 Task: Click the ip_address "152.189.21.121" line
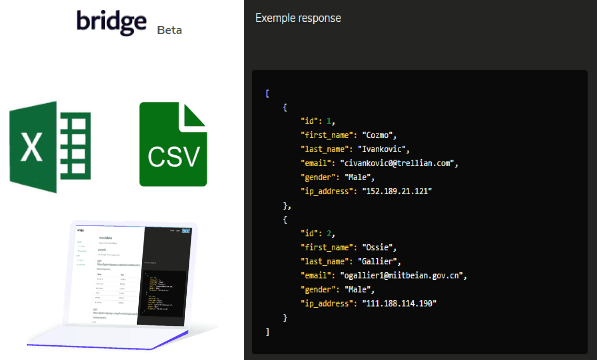coord(366,191)
